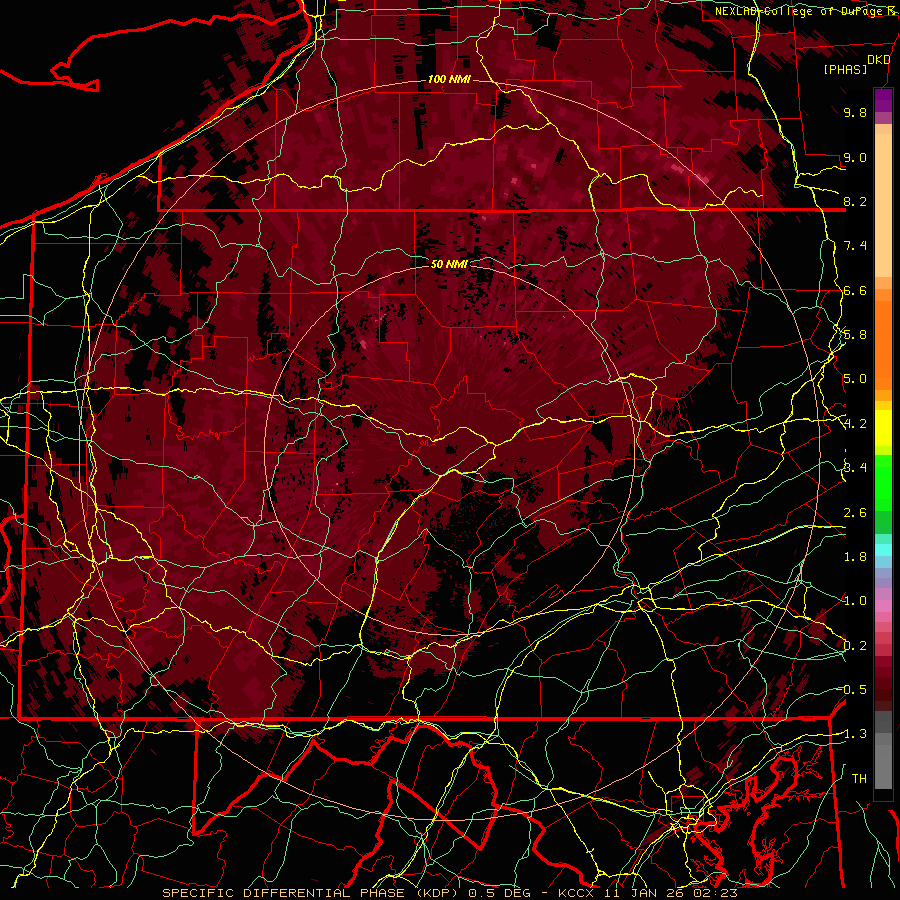Click the bright green segment of color bar
This screenshot has width=900, height=900.
[883, 483]
